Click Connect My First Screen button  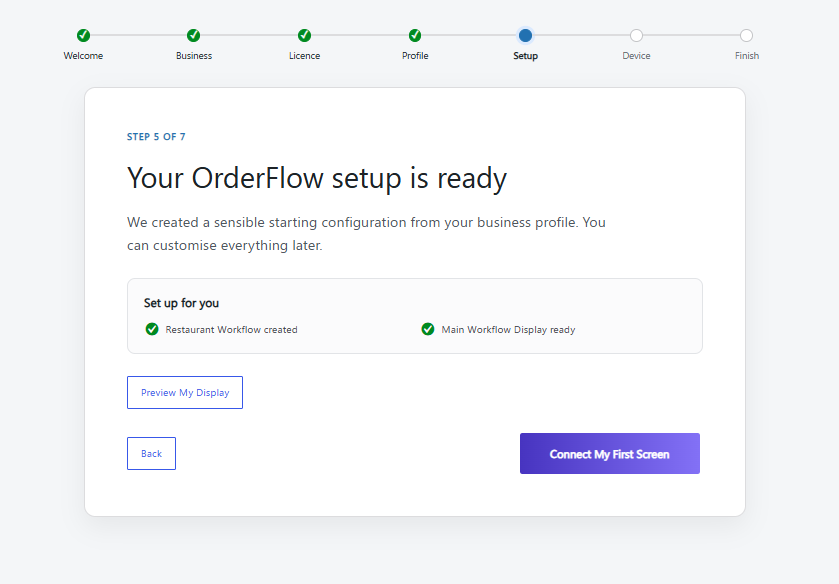tap(609, 453)
